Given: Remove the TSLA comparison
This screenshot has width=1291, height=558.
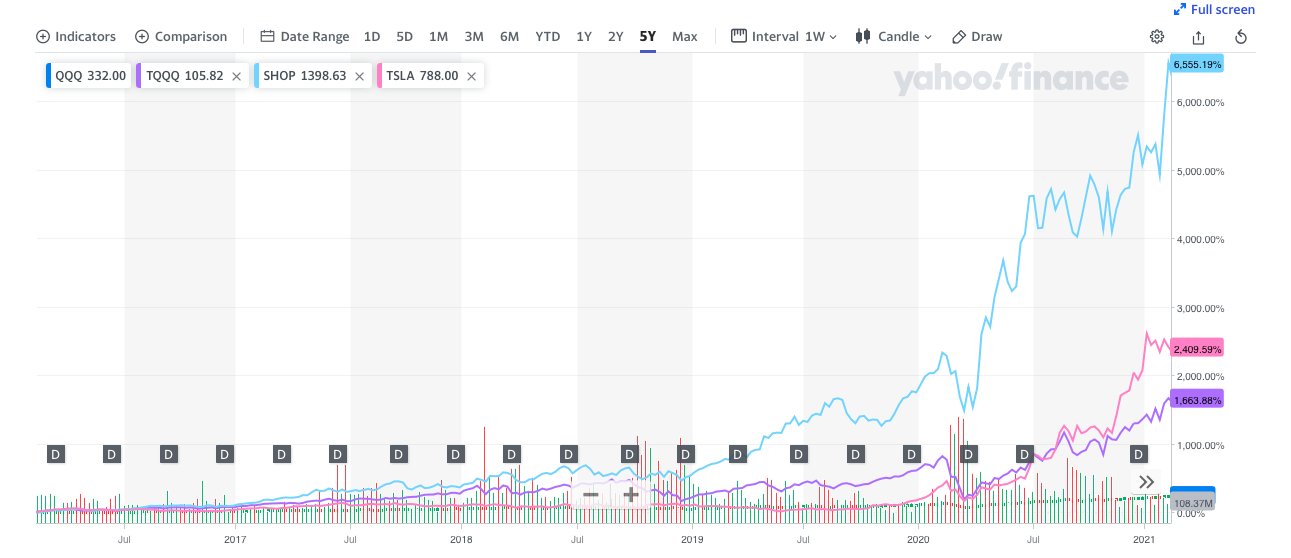Looking at the screenshot, I should [x=471, y=76].
